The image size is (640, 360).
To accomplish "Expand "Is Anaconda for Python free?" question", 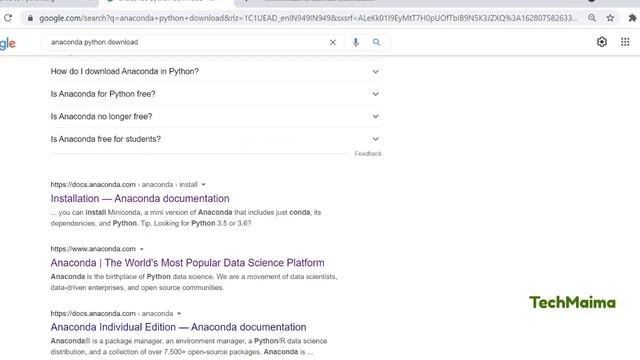I will point(215,94).
